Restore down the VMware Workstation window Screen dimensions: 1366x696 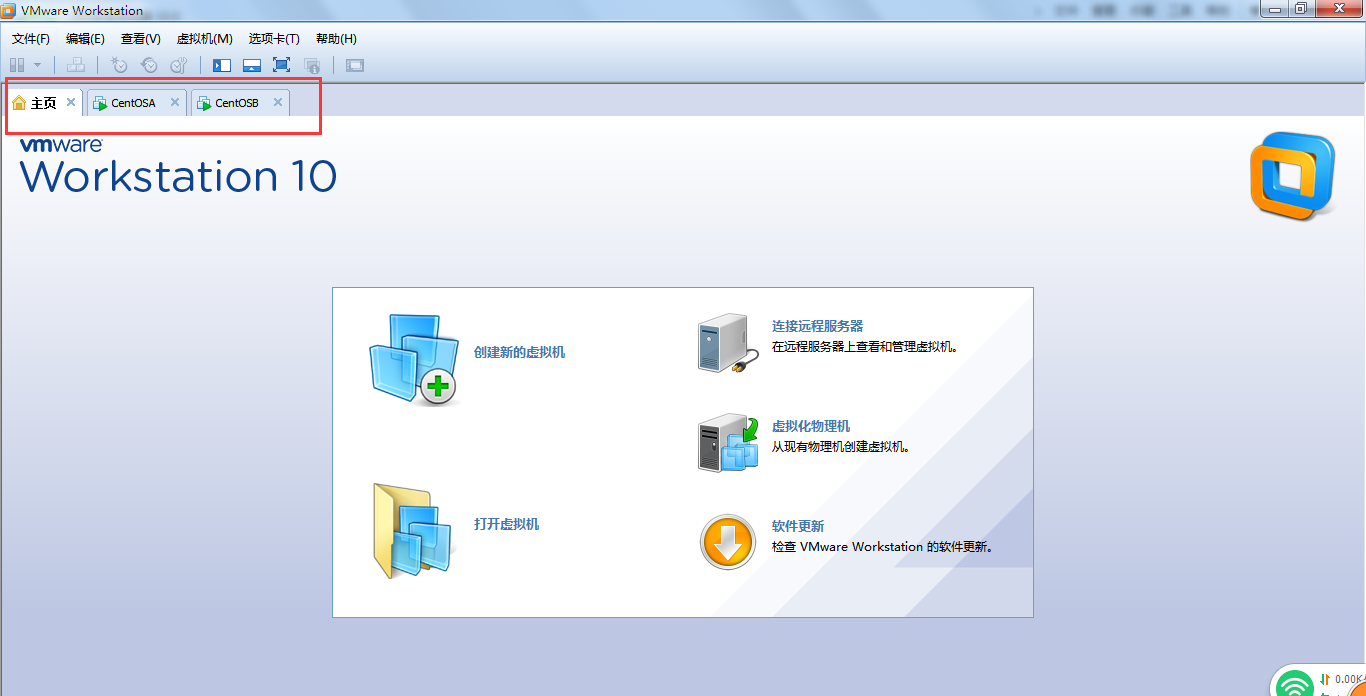point(1301,8)
